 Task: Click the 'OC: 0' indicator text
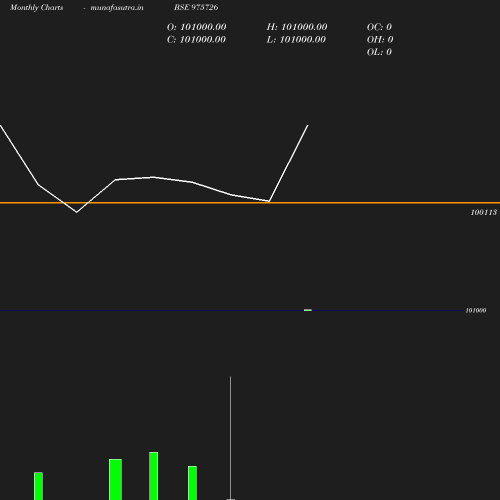coord(379,27)
